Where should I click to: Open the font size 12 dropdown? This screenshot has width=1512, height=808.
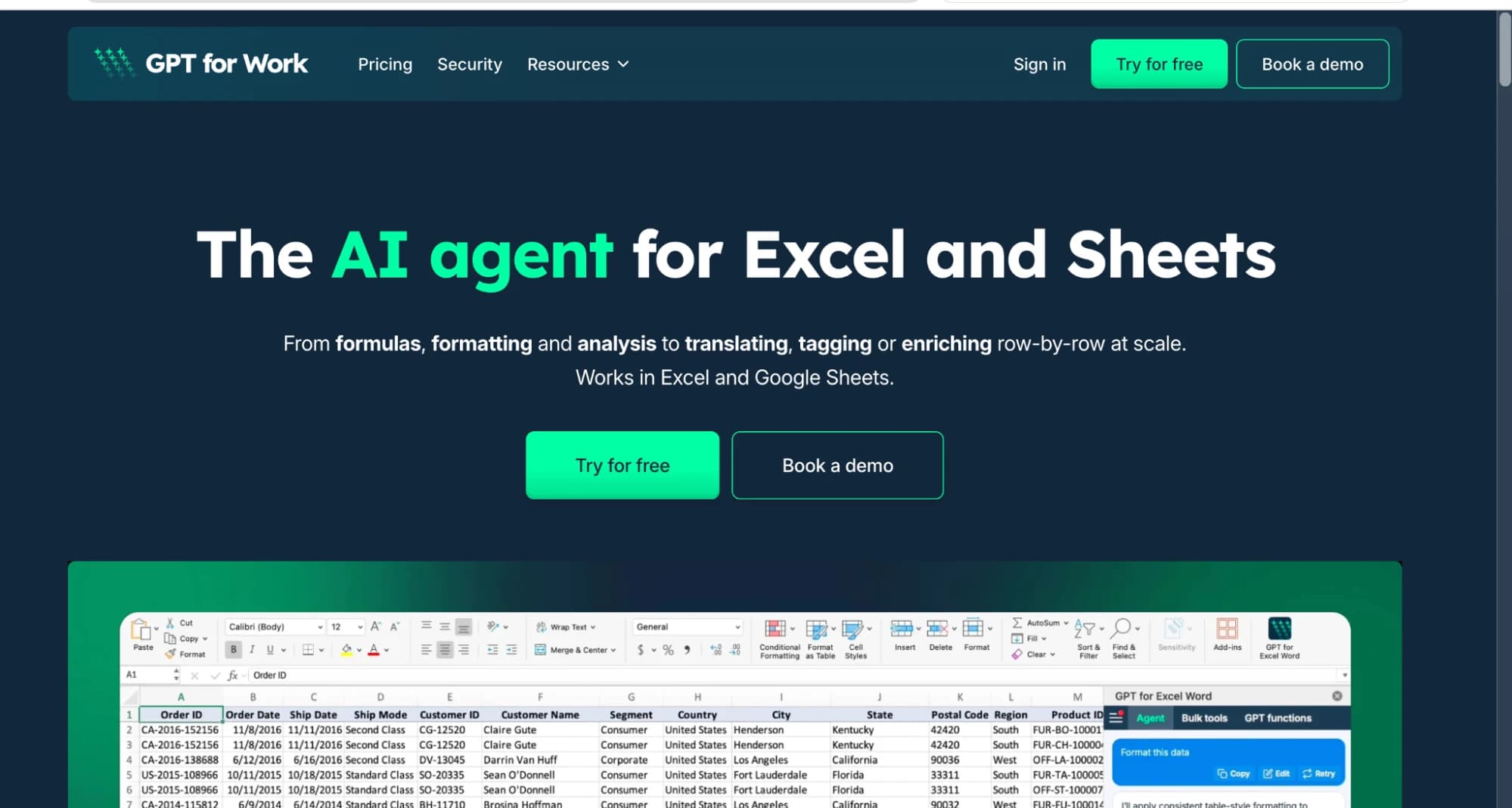pyautogui.click(x=346, y=626)
